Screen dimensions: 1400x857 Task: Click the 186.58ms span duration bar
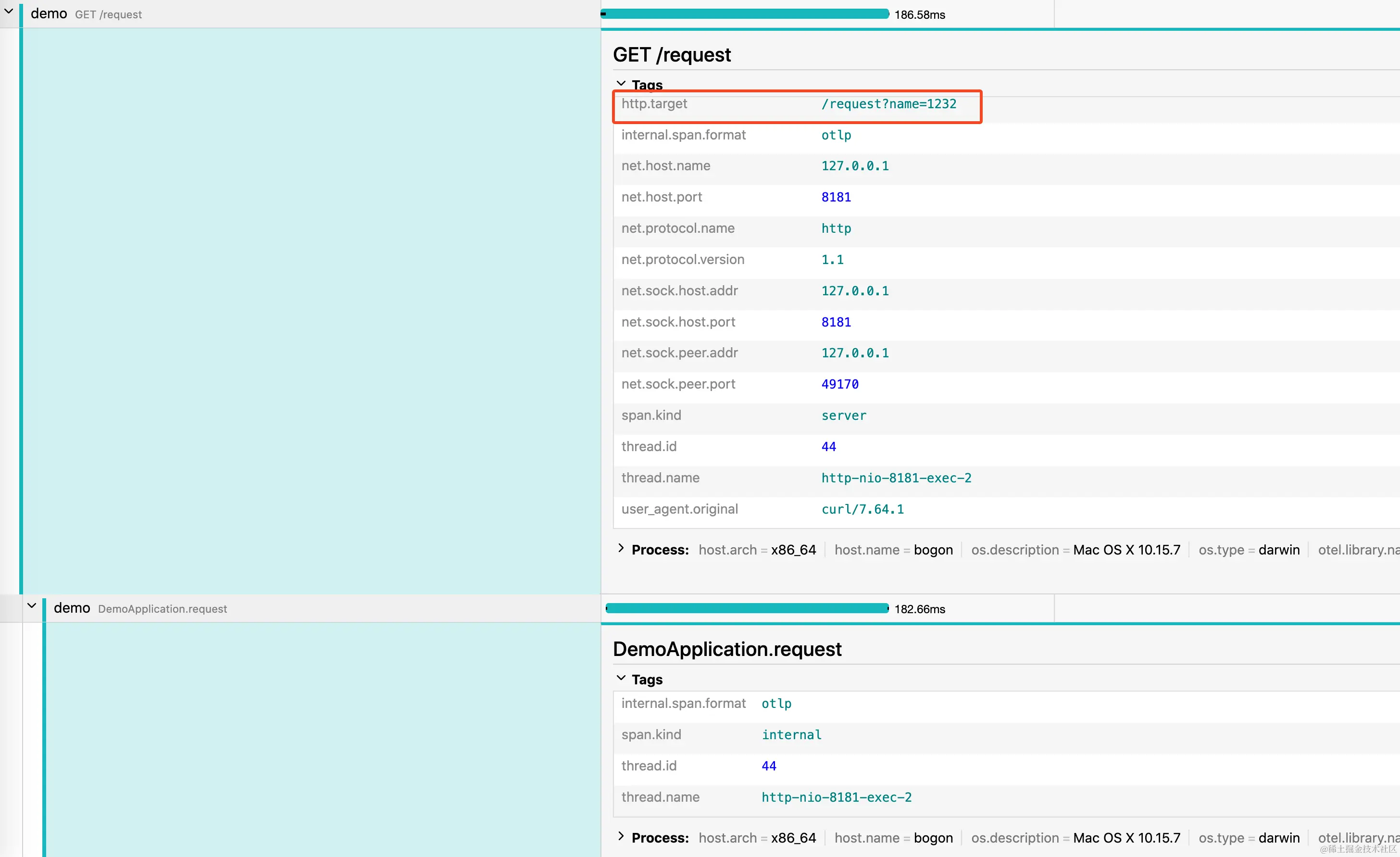[x=744, y=13]
